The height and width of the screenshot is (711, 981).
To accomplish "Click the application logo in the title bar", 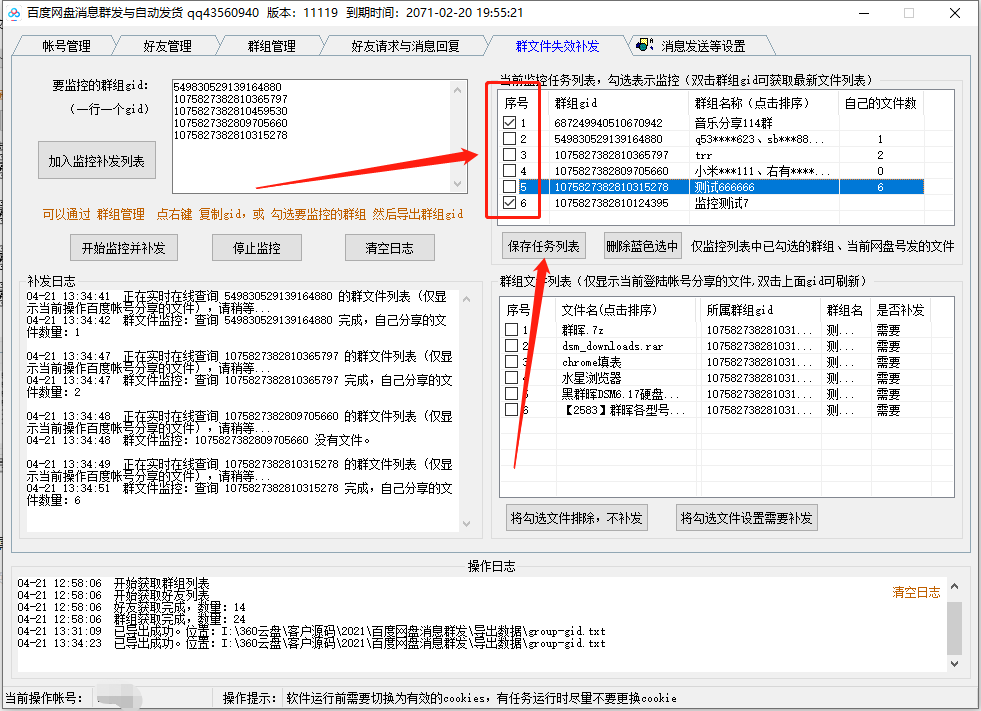I will pos(13,13).
